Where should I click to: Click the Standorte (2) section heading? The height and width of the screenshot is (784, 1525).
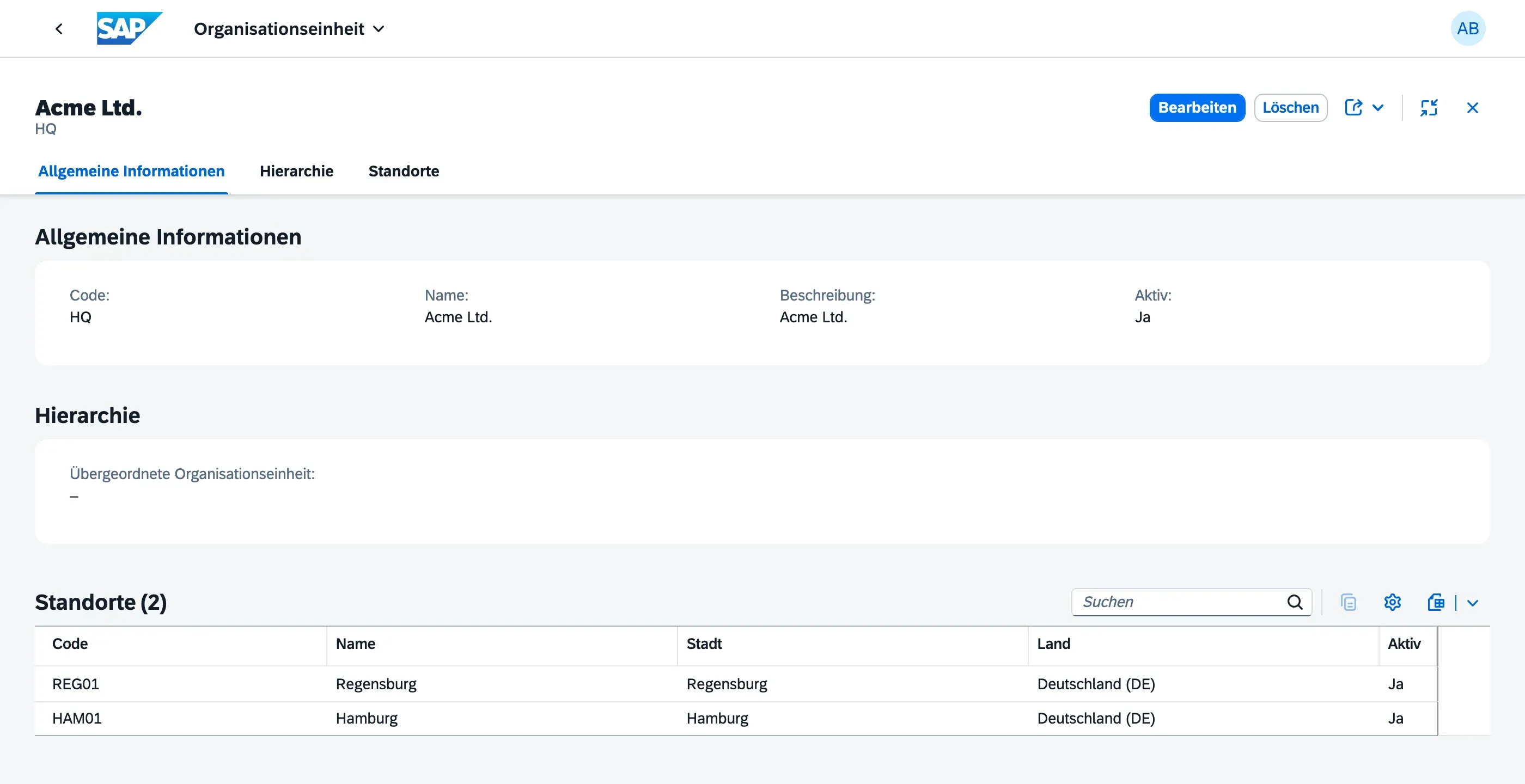click(101, 602)
